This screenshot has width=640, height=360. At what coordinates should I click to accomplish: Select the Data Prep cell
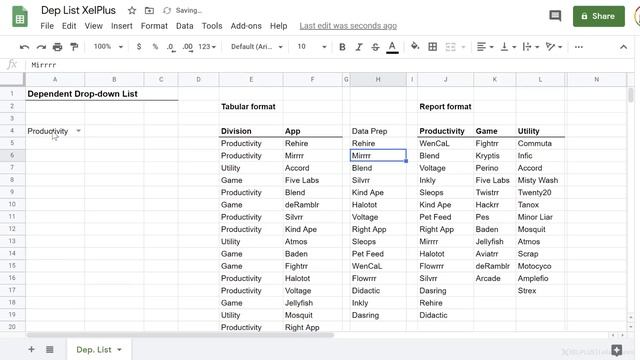point(378,131)
